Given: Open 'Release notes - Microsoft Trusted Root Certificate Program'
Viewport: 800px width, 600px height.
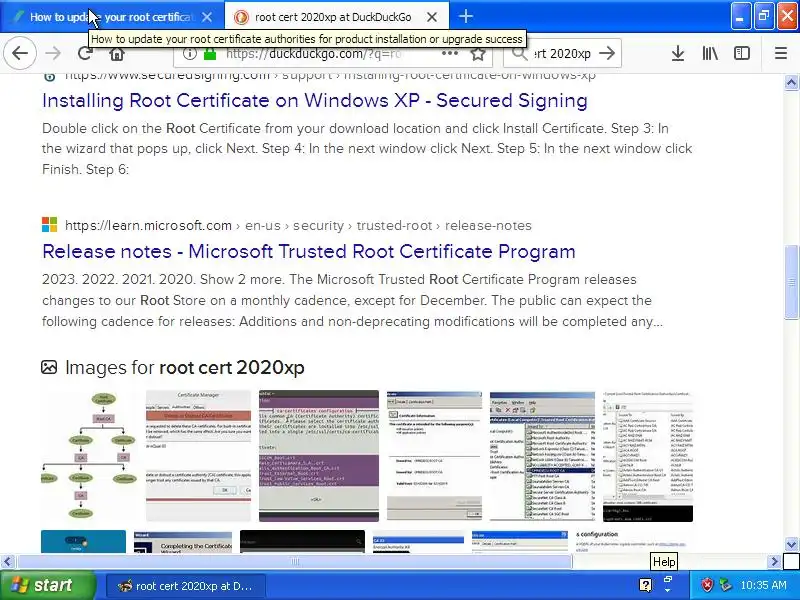Looking at the screenshot, I should pyautogui.click(x=309, y=252).
